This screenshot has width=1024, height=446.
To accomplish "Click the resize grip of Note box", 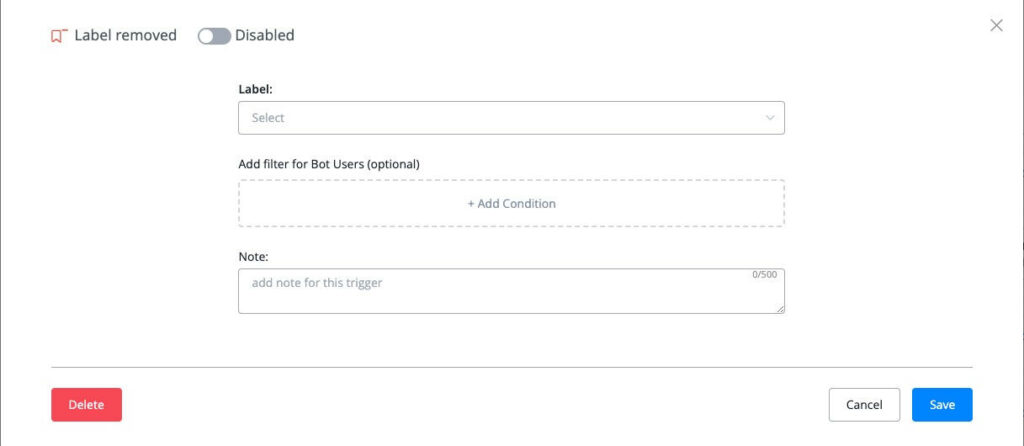I will (780, 309).
